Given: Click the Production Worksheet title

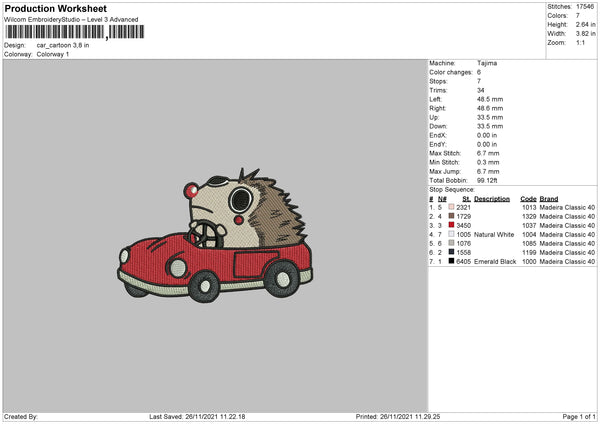Looking at the screenshot, I should tap(55, 8).
